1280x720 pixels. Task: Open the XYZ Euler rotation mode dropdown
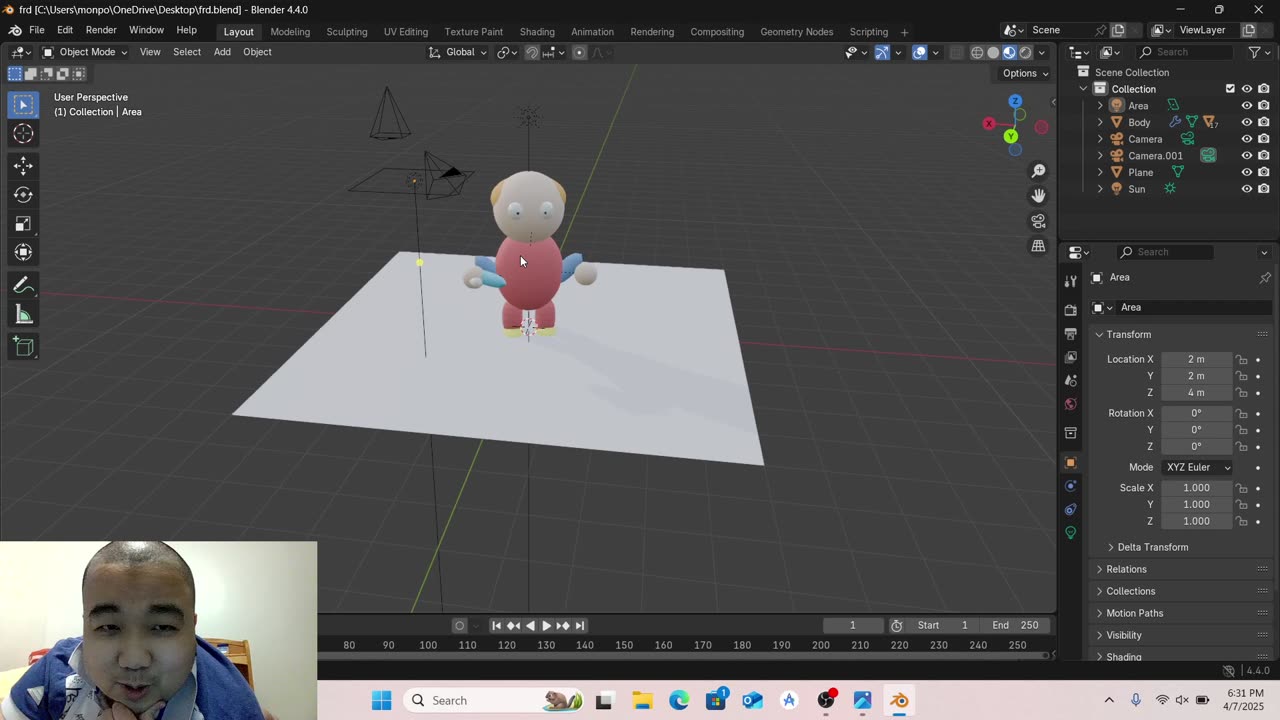[1198, 467]
